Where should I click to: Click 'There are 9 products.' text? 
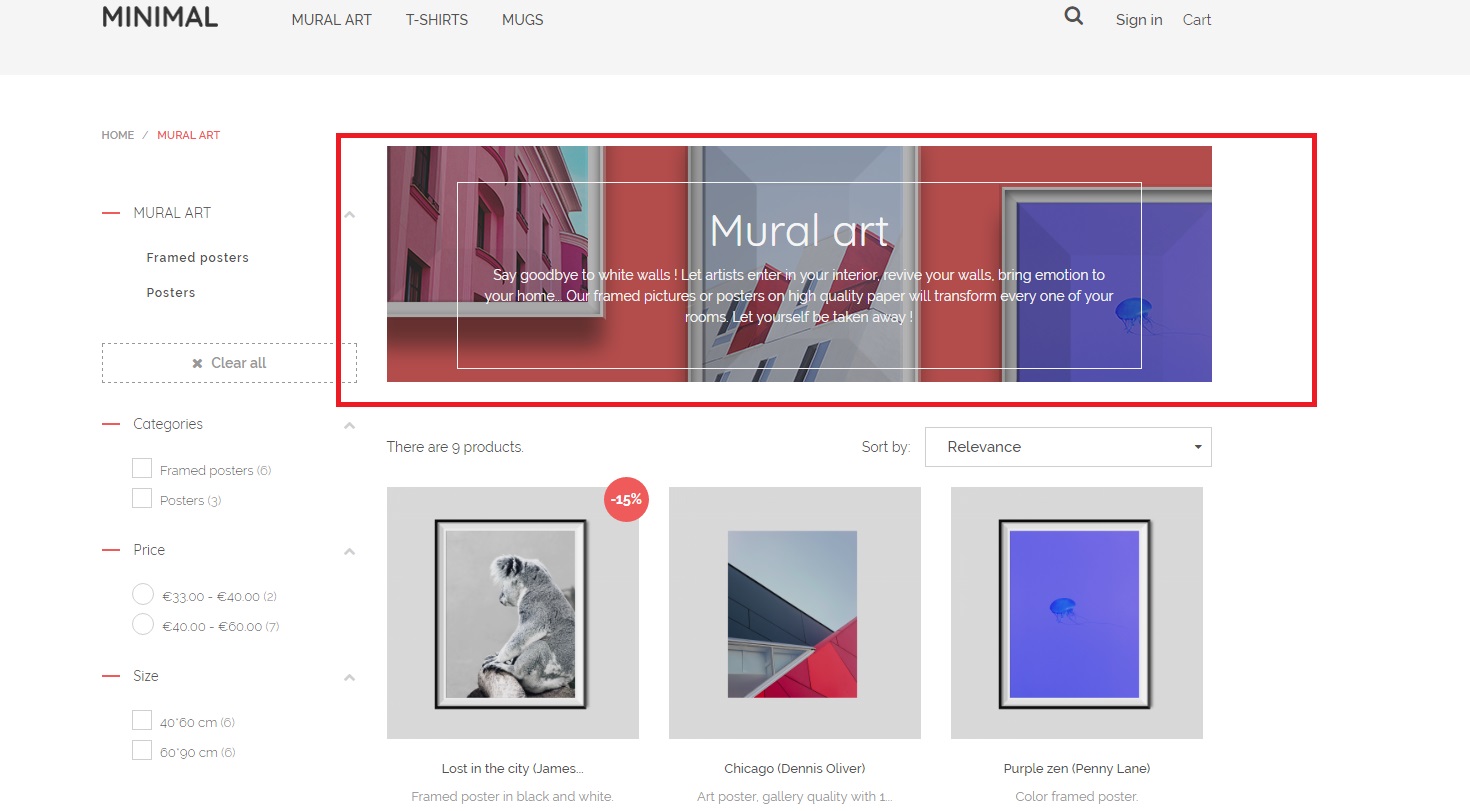455,447
